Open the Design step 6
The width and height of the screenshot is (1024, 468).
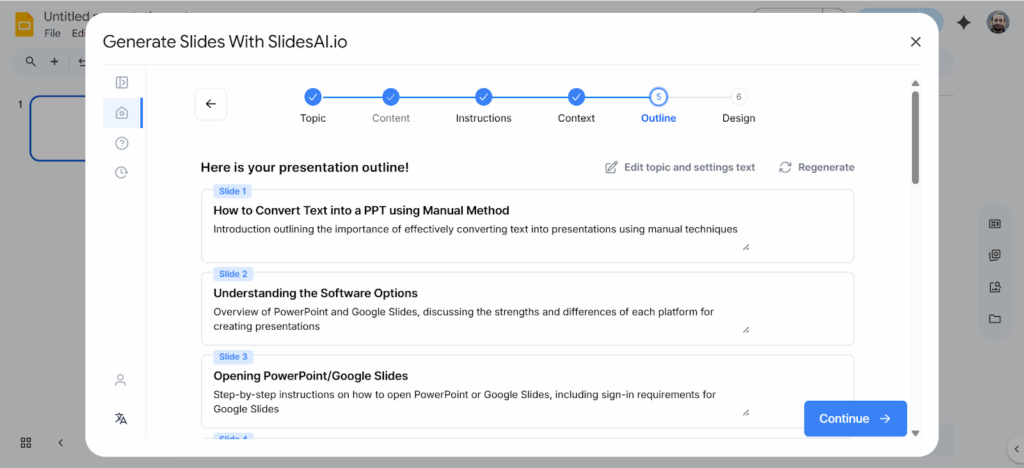tap(739, 97)
